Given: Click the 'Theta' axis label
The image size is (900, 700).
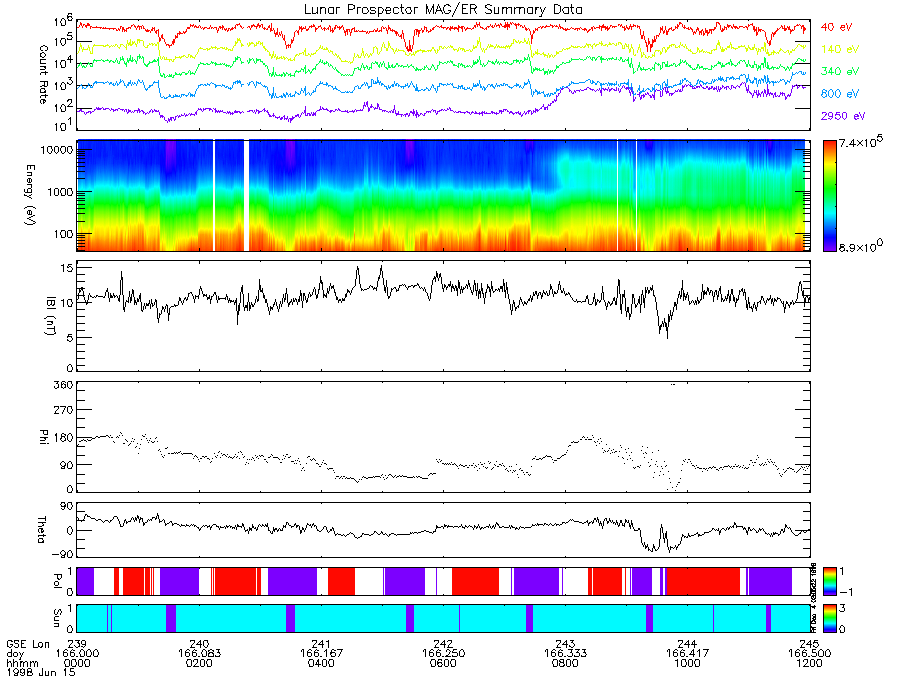Looking at the screenshot, I should pyautogui.click(x=42, y=529).
